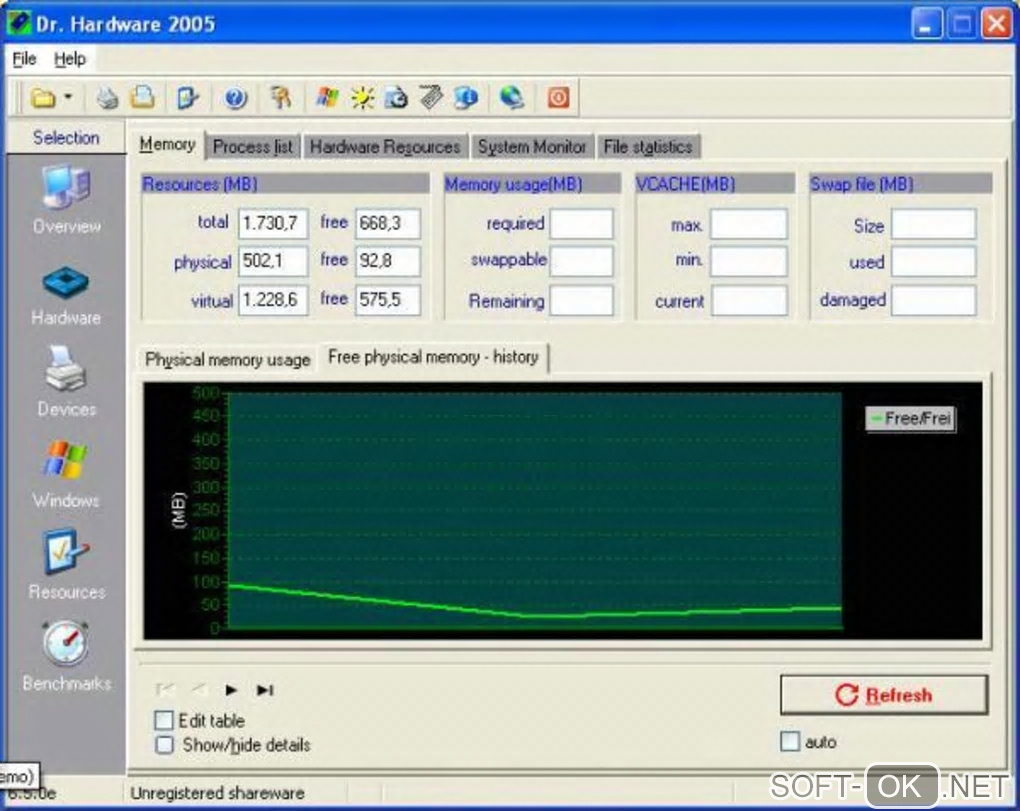Switch to the File statistics tab
Screen dimensions: 1020x811
pos(648,147)
